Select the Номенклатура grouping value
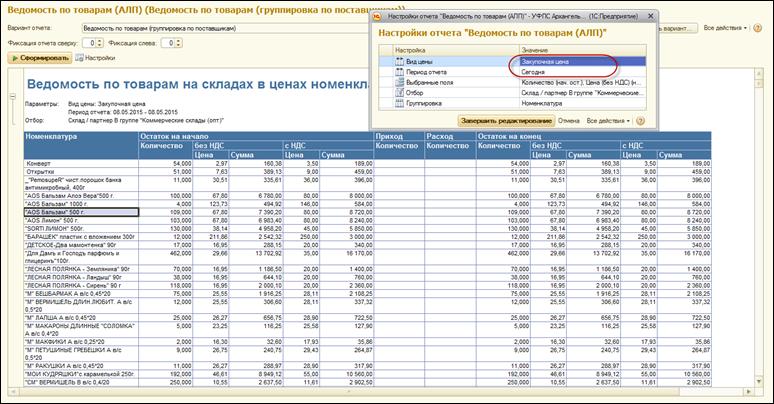The height and width of the screenshot is (404, 774). 583,103
